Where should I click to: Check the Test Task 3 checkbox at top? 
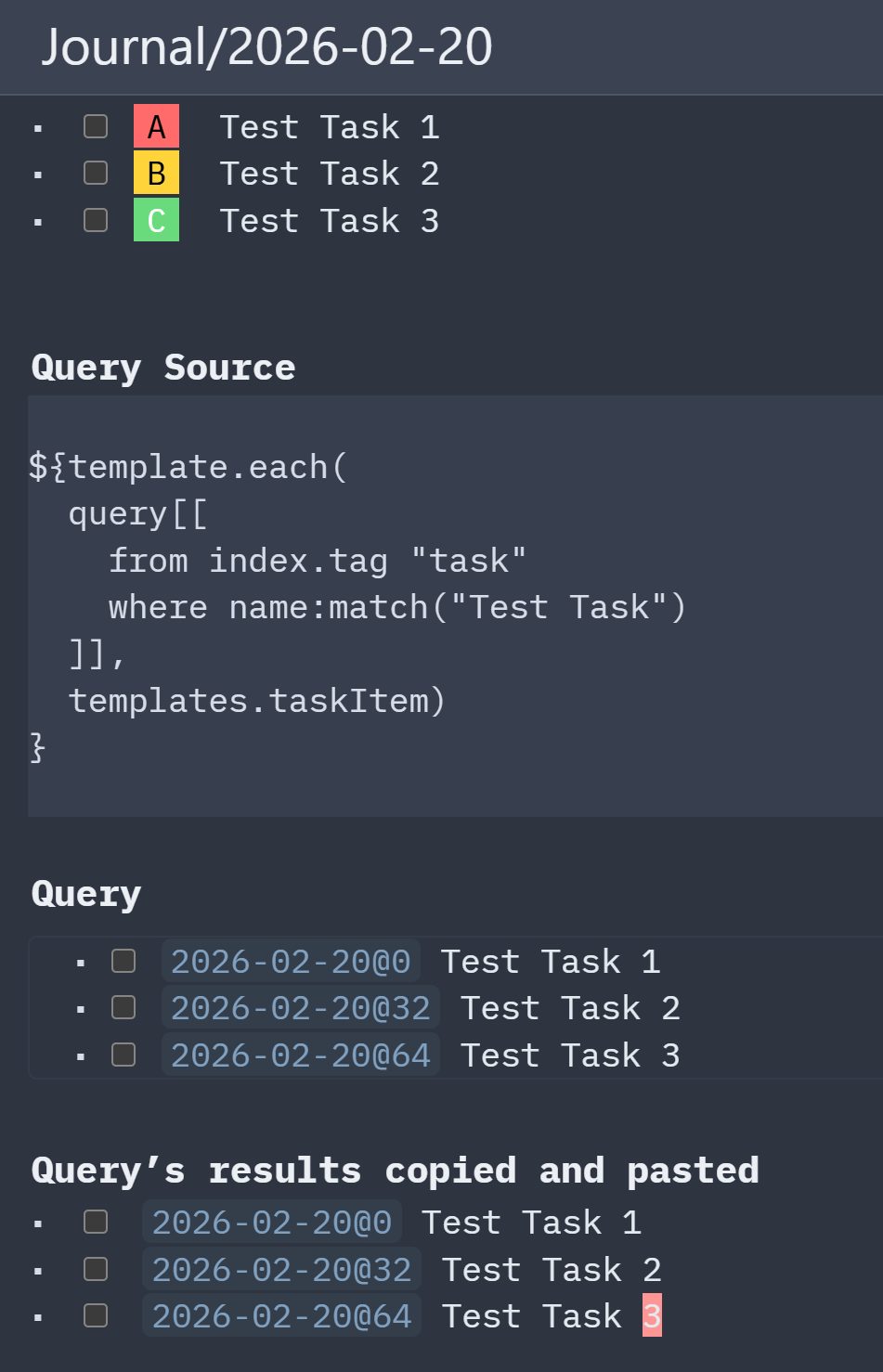(x=96, y=220)
